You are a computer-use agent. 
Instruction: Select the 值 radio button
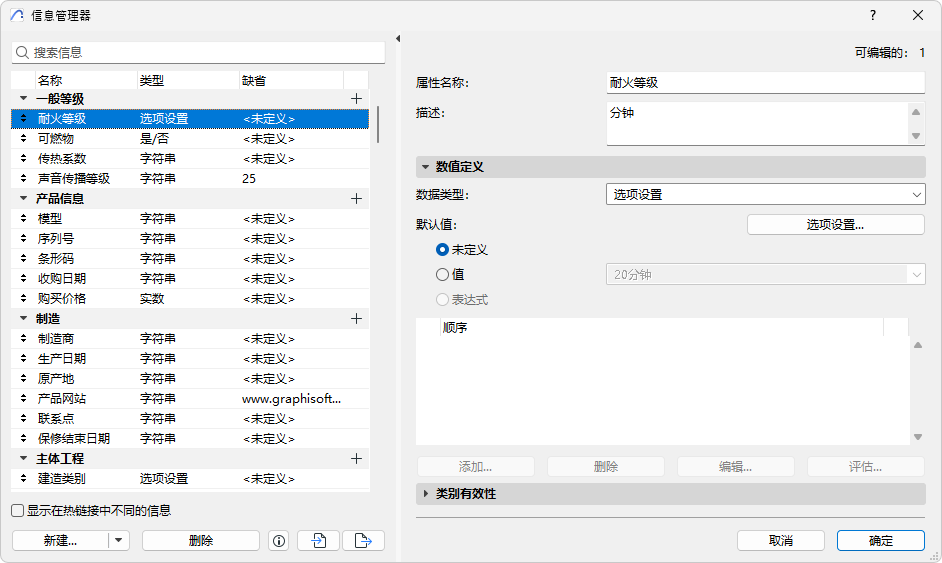click(442, 275)
